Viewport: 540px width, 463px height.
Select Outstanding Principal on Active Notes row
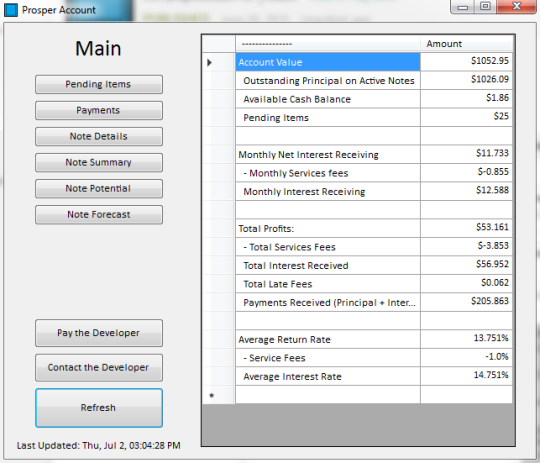click(328, 81)
